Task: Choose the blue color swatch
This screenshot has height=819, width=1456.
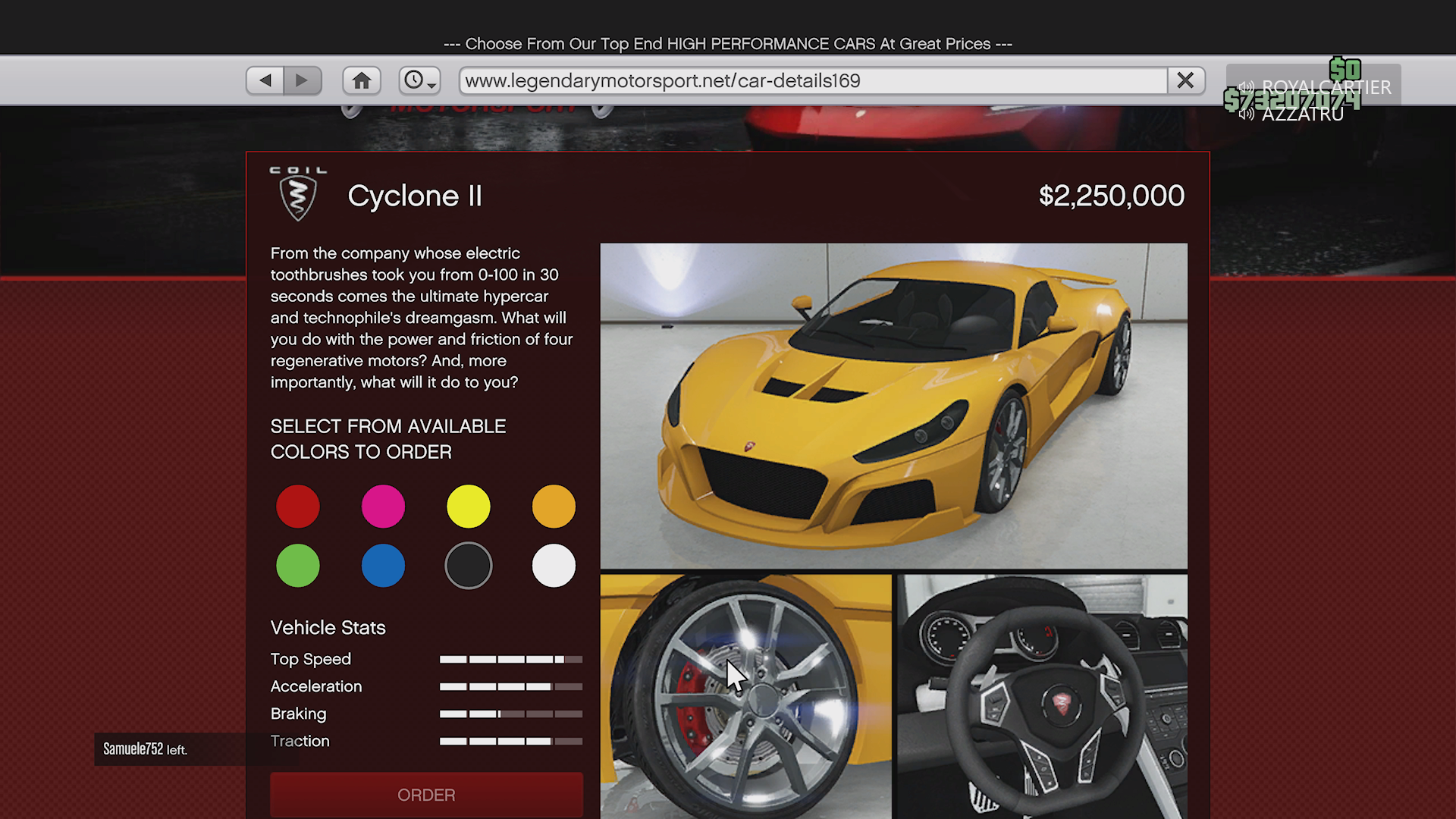Action: pyautogui.click(x=383, y=566)
